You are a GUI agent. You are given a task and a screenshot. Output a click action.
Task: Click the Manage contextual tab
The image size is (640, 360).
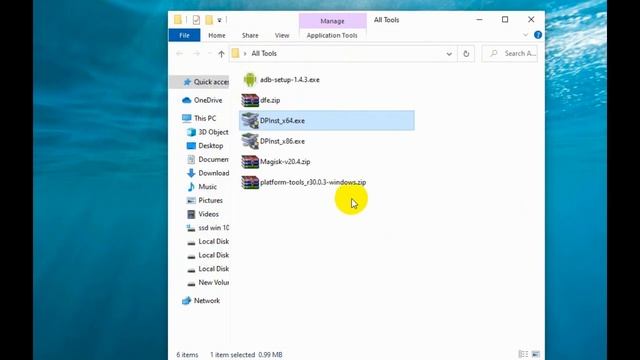click(332, 21)
